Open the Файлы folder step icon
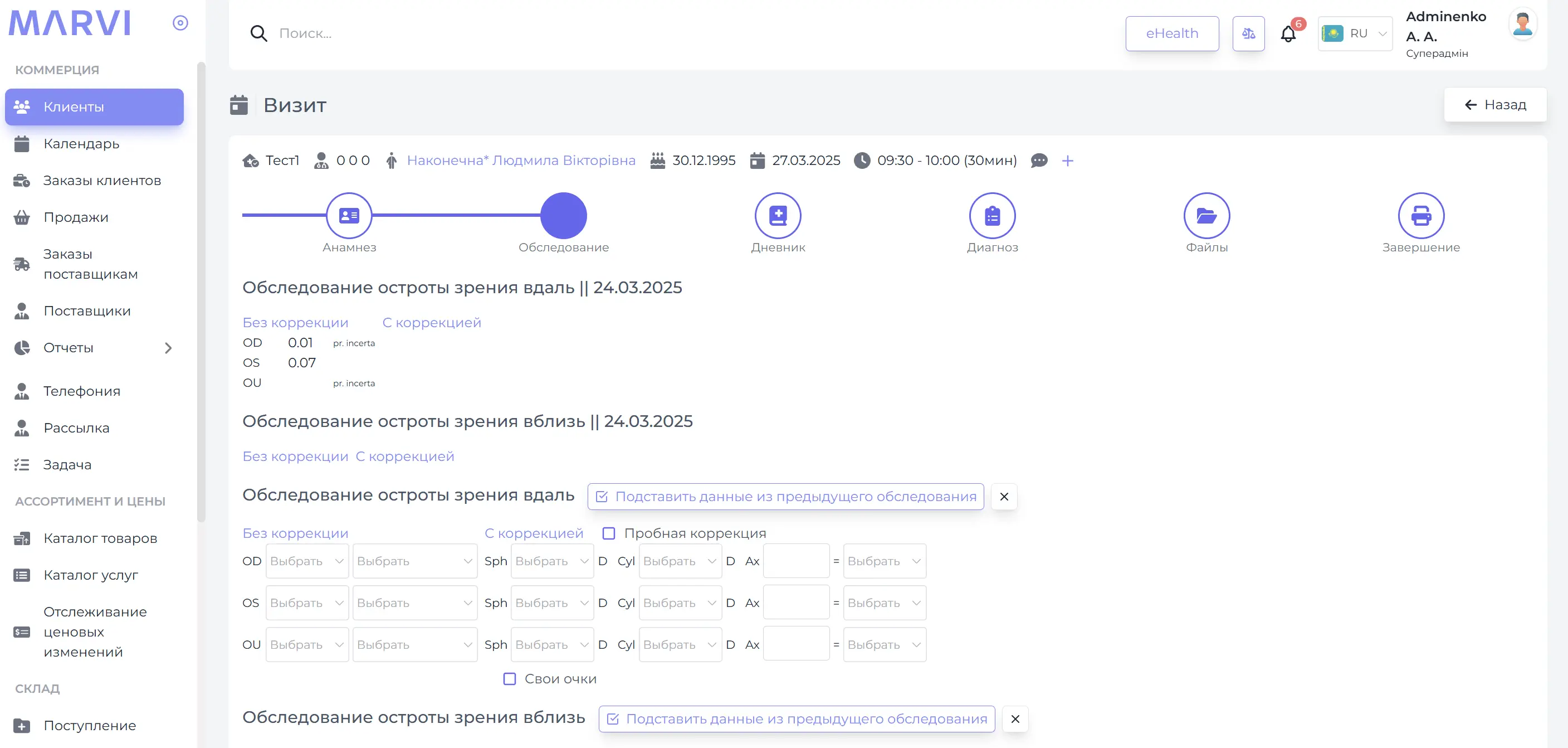This screenshot has height=748, width=1568. (x=1206, y=216)
